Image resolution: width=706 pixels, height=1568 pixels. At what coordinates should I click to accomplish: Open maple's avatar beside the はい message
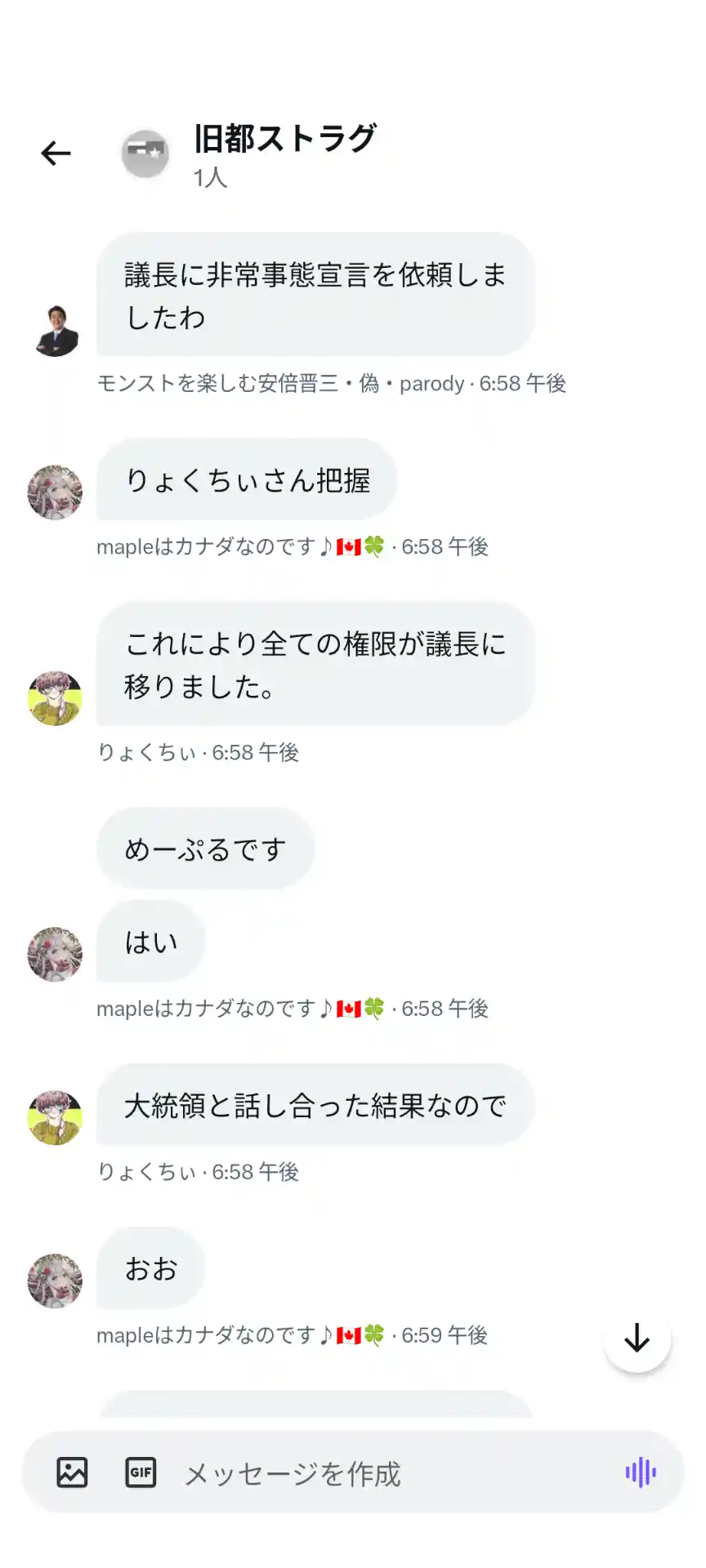[56, 954]
